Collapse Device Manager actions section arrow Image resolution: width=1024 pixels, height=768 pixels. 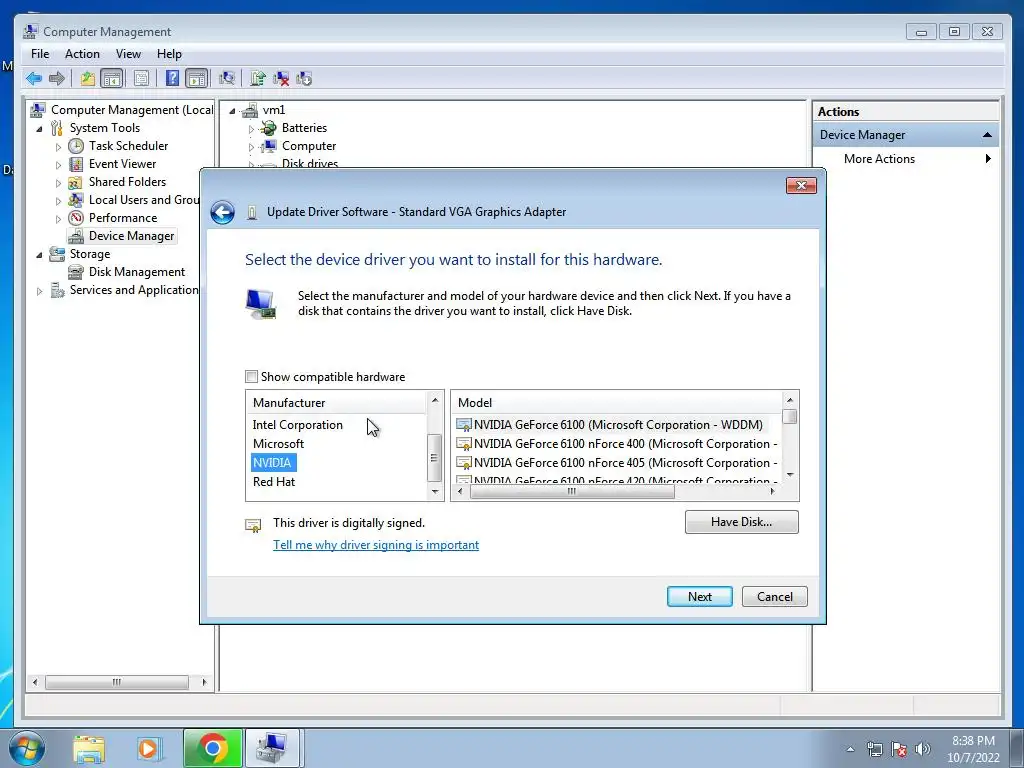(x=987, y=135)
